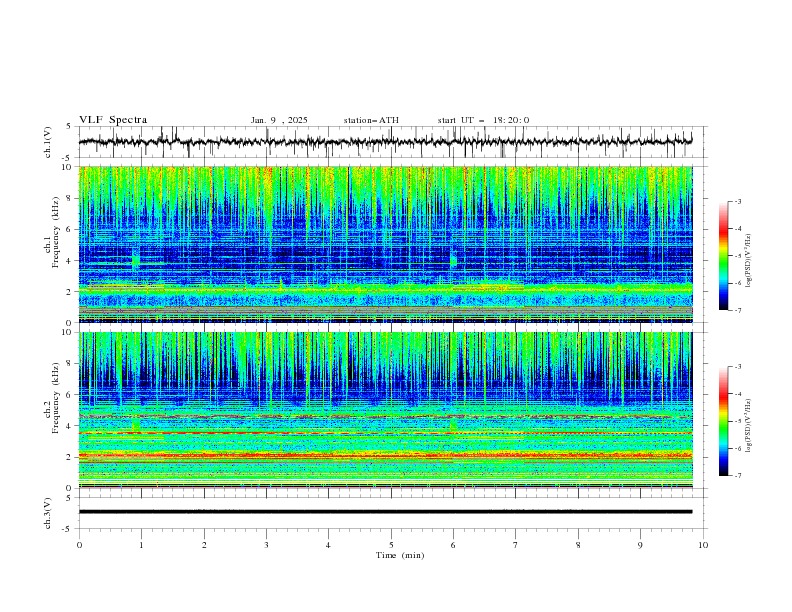792x612 pixels.
Task: Click the "VLF Spectra" plot title
Action: pyautogui.click(x=113, y=120)
